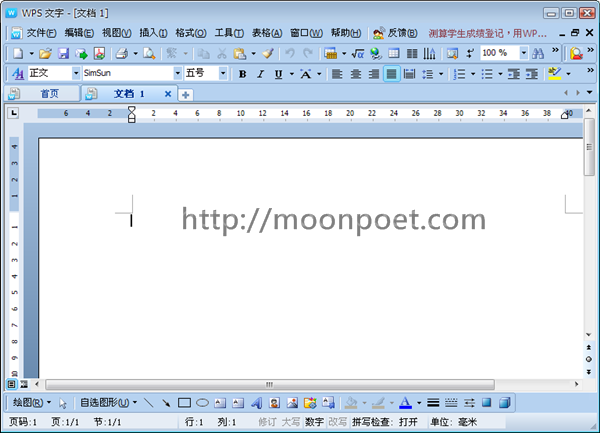
Task: Set columns layout icon
Action: (x=412, y=53)
